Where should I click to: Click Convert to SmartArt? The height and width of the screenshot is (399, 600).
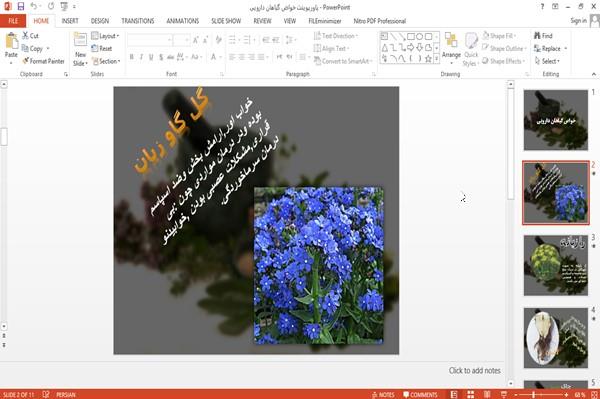click(343, 61)
